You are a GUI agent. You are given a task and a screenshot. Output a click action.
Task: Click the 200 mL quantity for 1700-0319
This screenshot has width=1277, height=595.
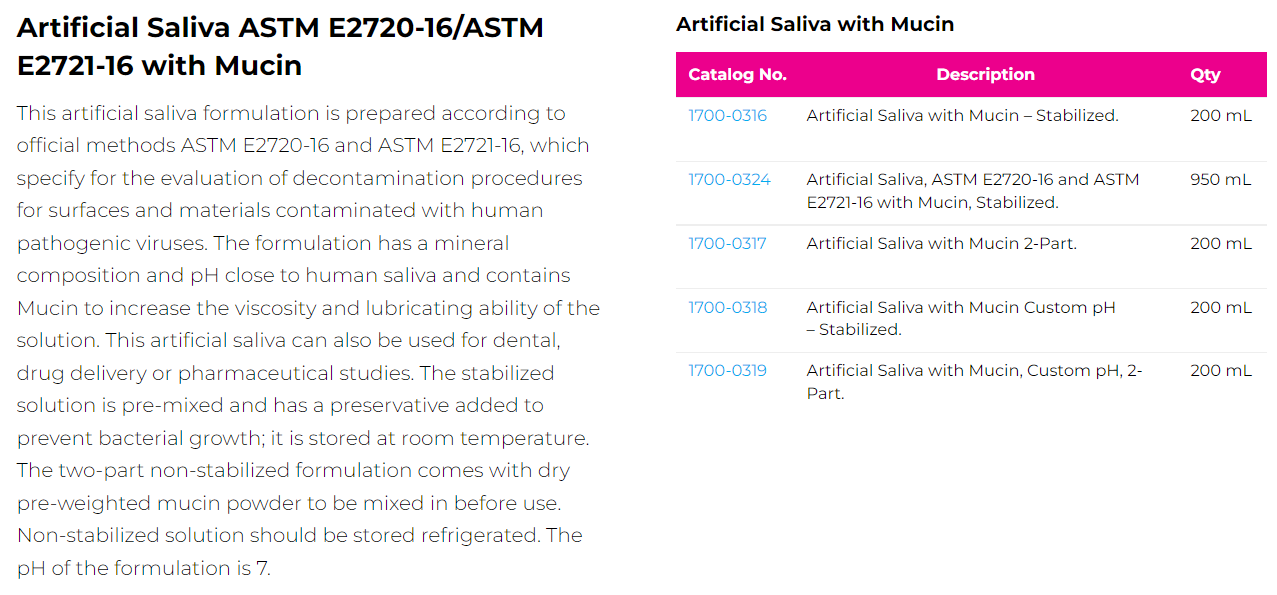(x=1220, y=371)
